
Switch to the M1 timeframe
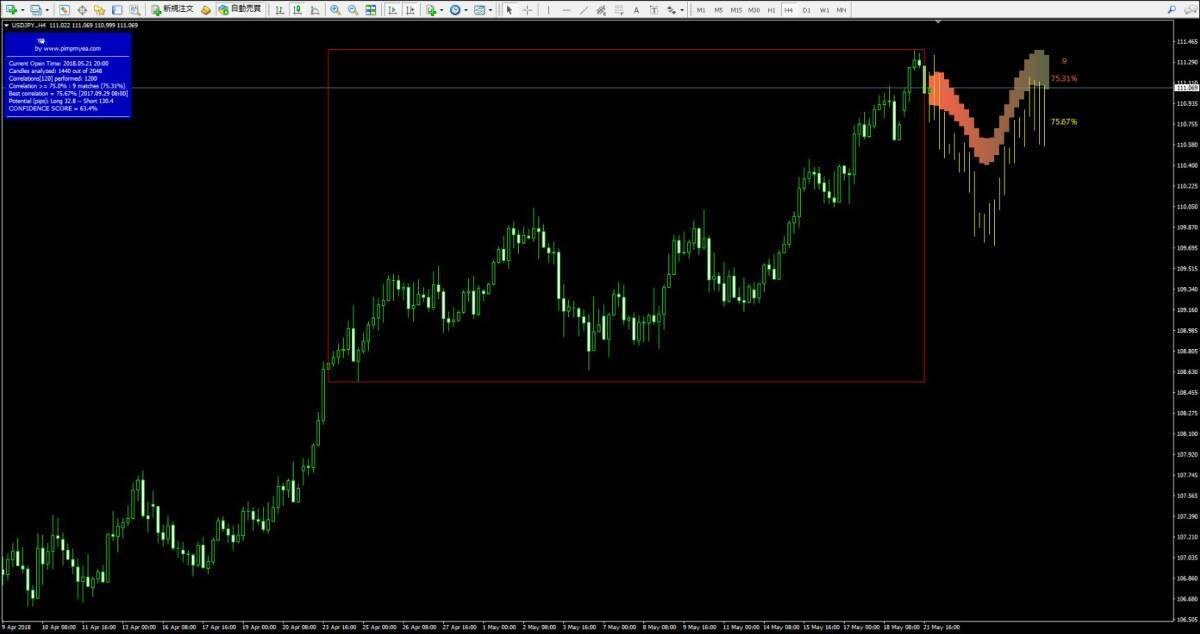[x=701, y=10]
